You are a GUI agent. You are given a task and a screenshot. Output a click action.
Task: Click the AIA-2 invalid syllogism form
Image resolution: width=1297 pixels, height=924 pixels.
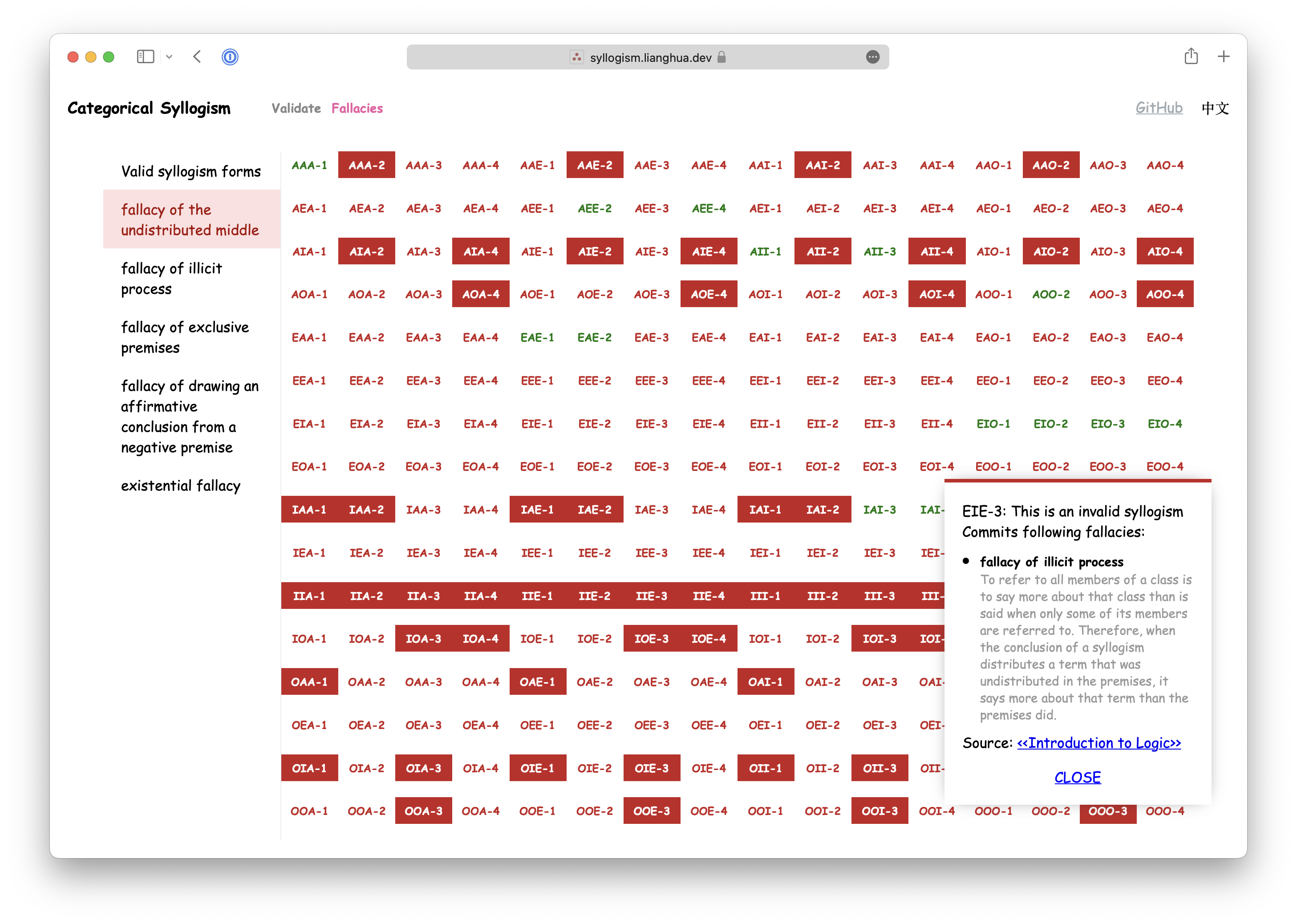point(366,251)
